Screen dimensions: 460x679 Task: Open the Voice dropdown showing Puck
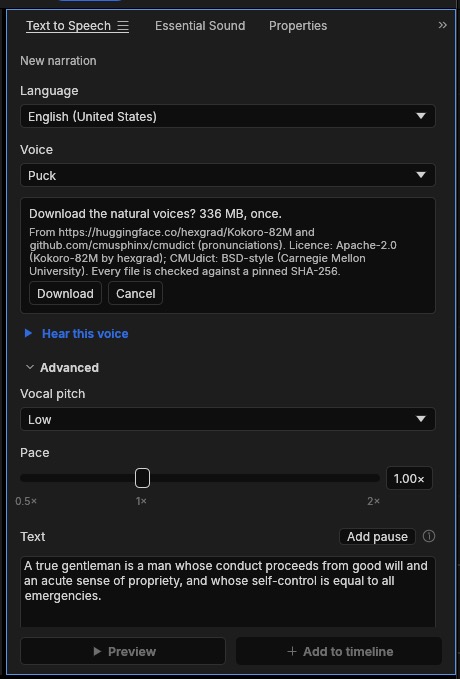tap(228, 175)
